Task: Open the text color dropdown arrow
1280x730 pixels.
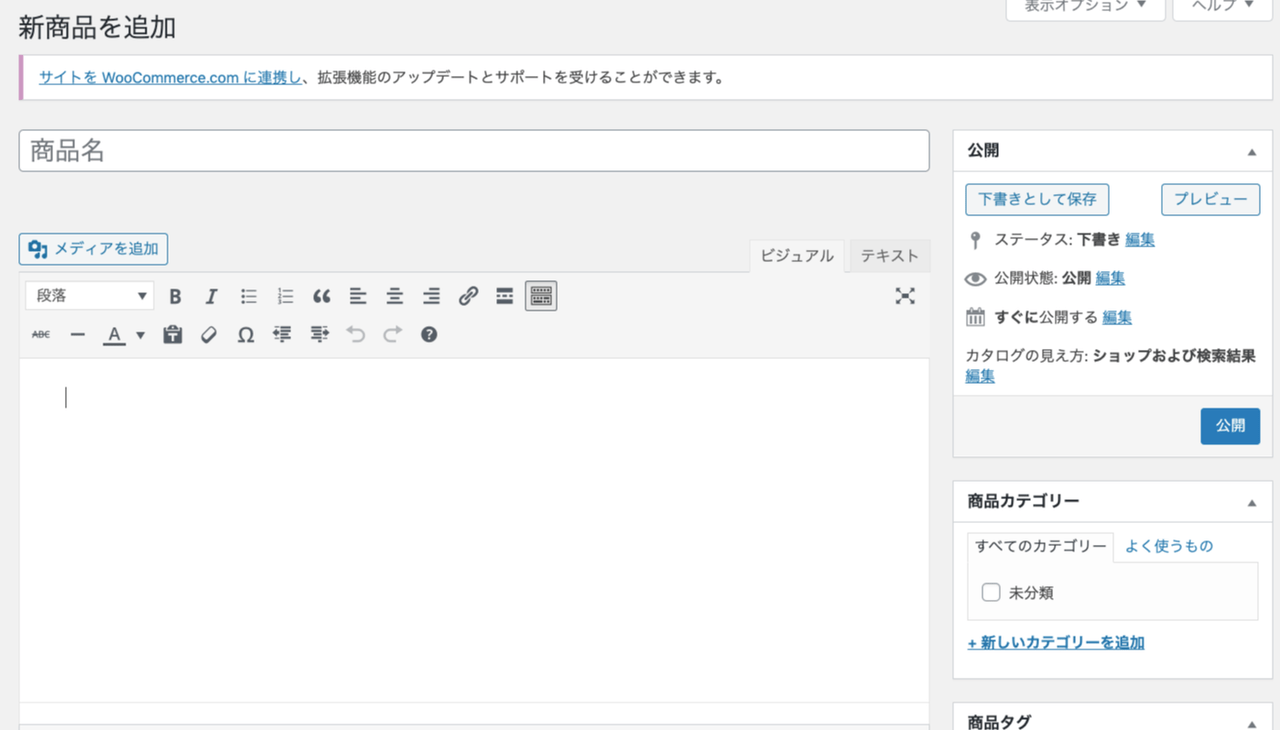Action: coord(140,335)
